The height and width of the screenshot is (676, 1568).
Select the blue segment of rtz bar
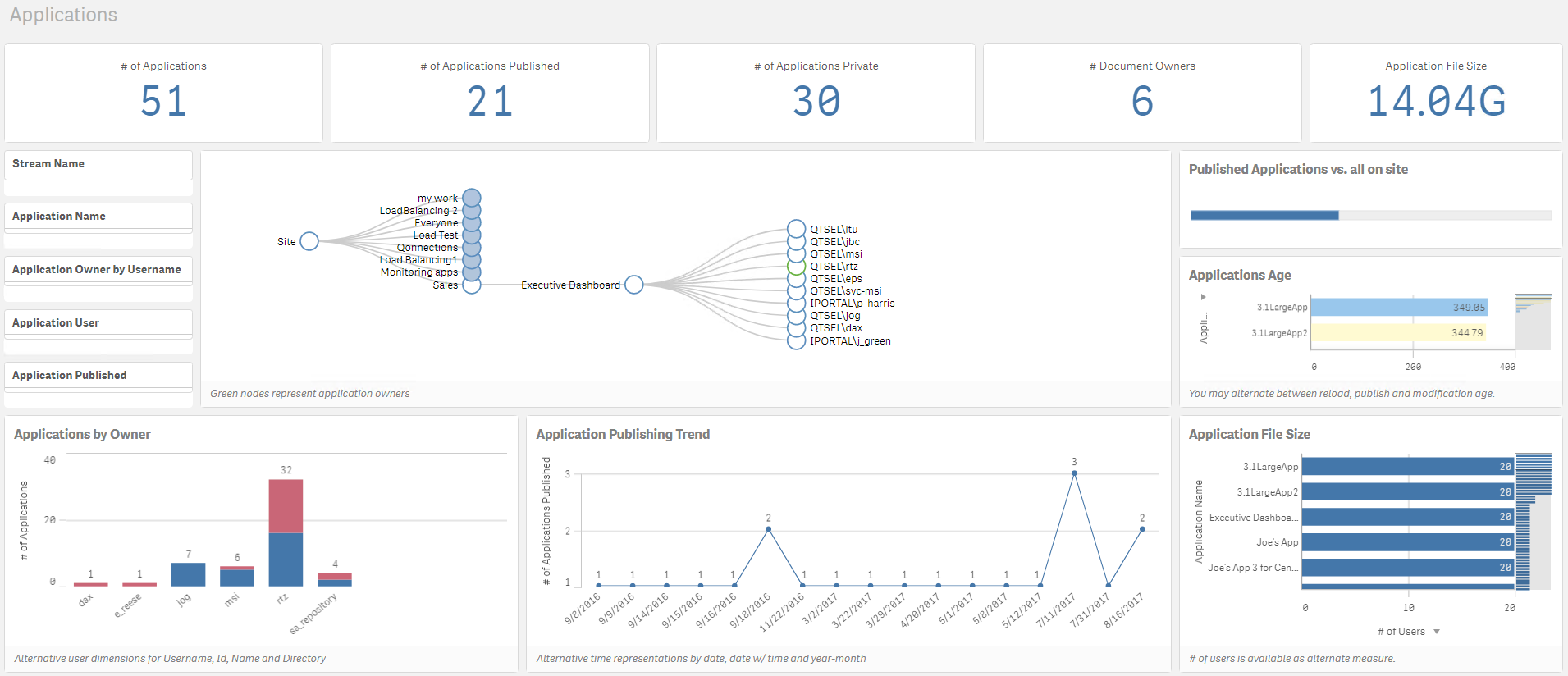tap(286, 560)
